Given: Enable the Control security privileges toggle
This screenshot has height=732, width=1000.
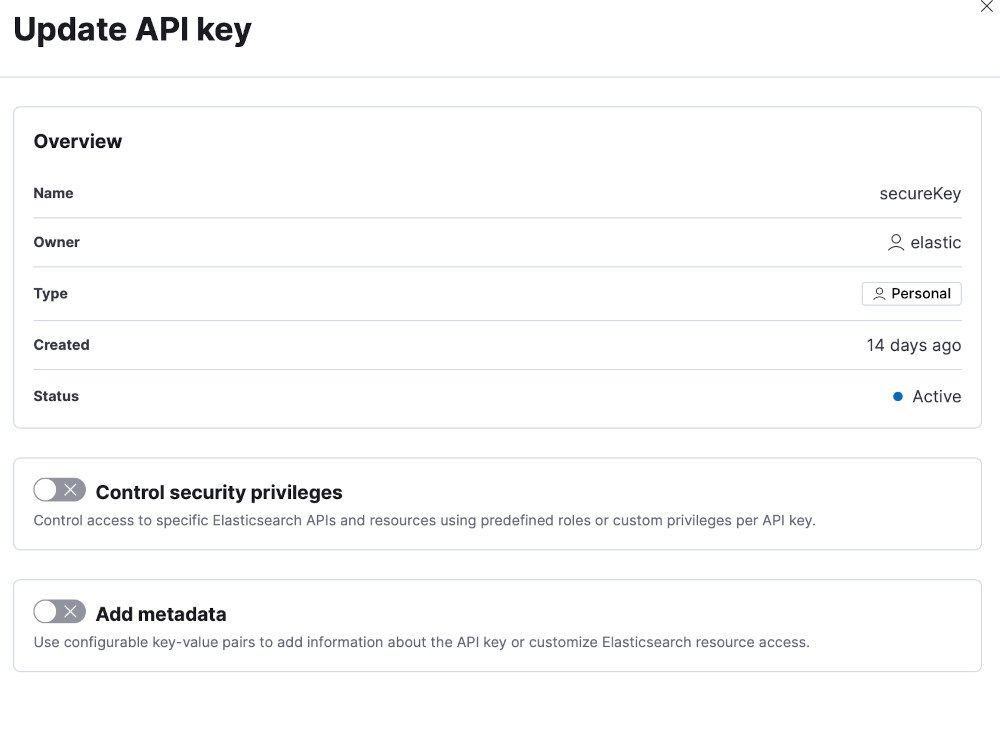Looking at the screenshot, I should pos(59,490).
